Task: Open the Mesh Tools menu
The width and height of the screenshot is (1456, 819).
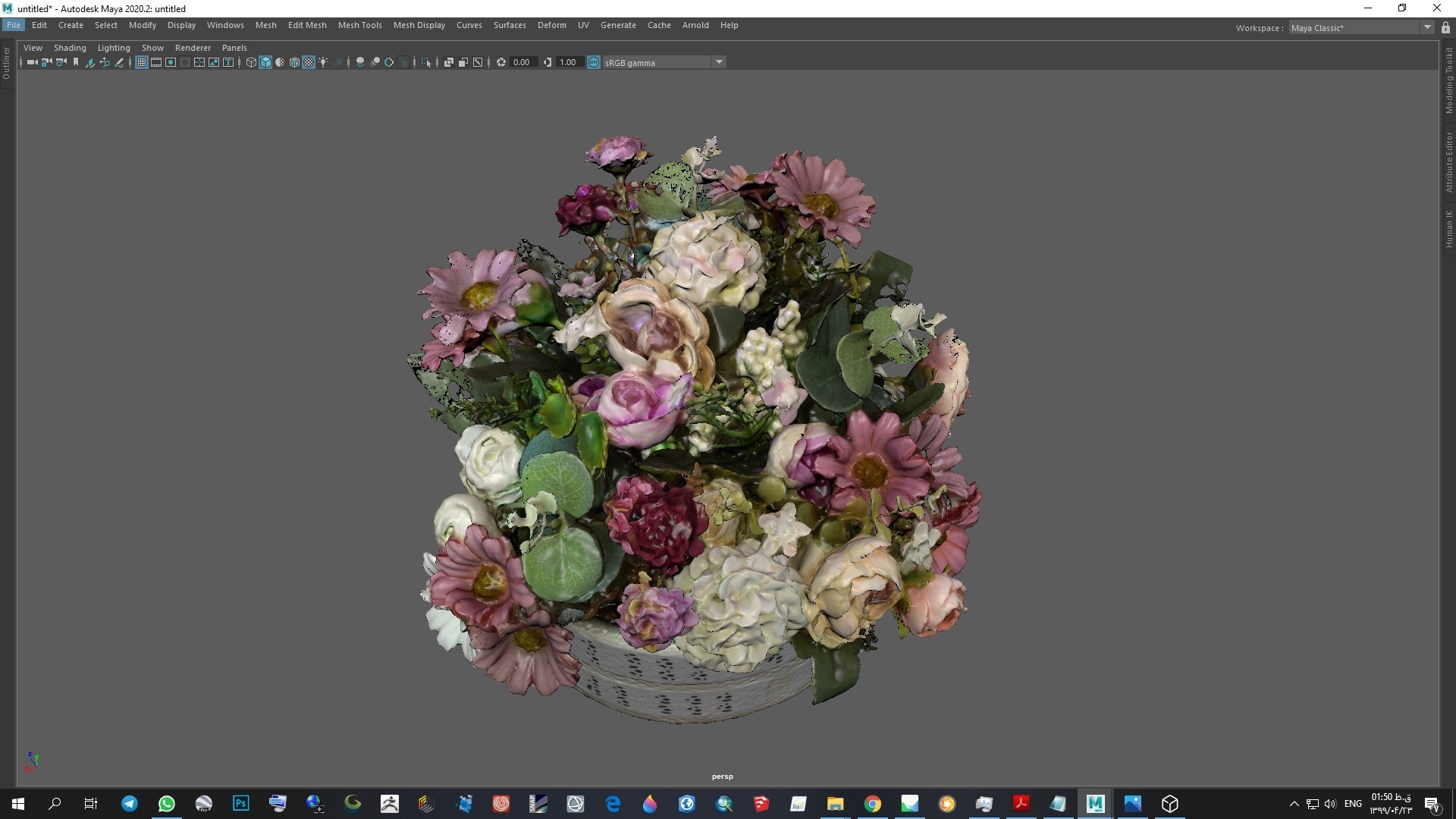Action: point(360,25)
